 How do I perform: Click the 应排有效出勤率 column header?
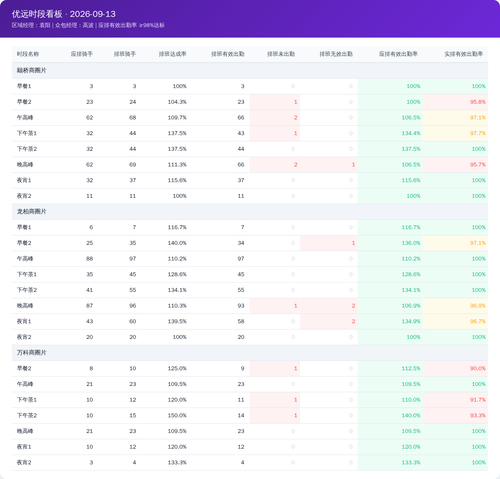pos(398,54)
